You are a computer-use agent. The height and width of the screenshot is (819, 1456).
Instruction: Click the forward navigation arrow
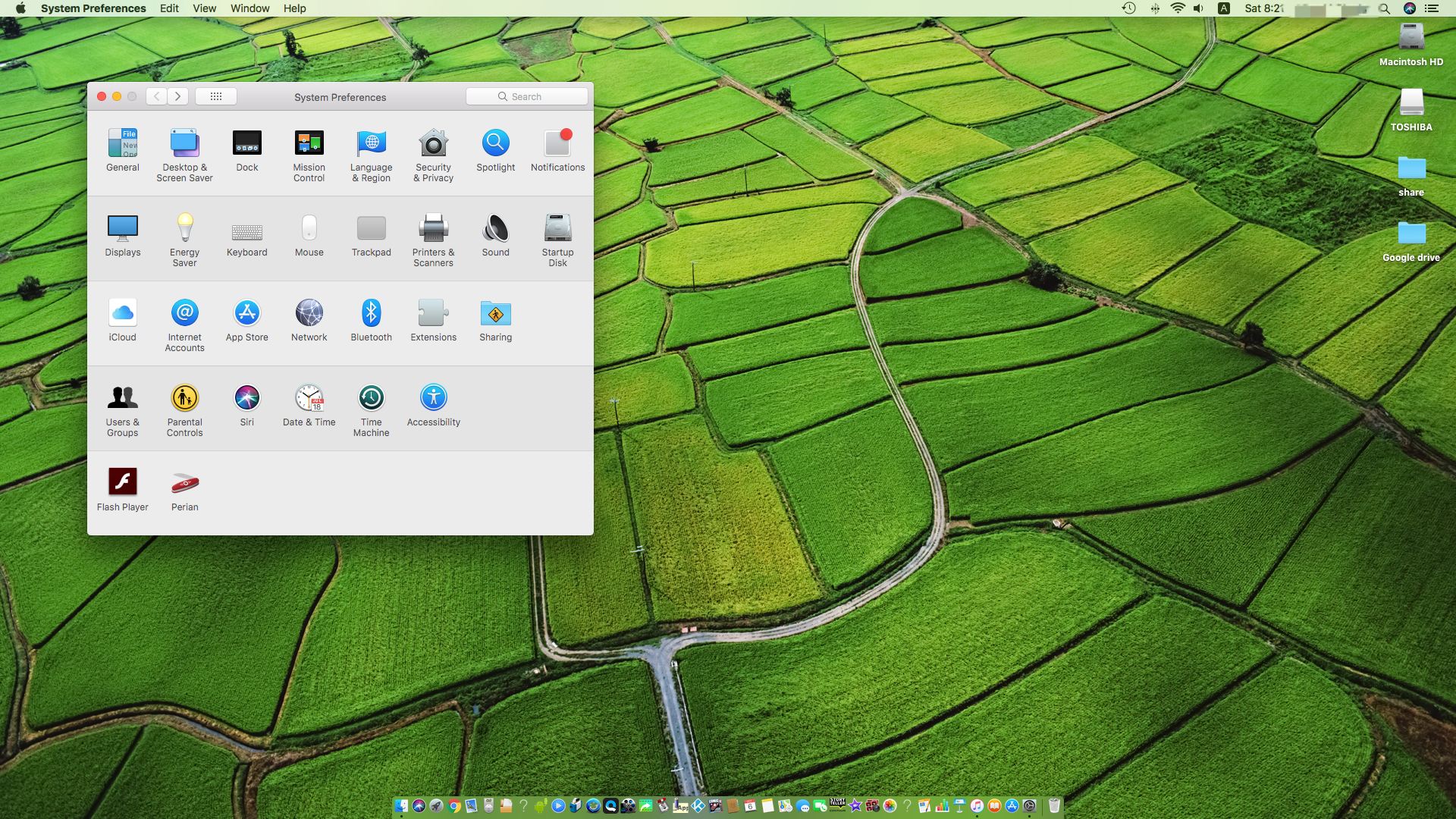click(x=178, y=96)
